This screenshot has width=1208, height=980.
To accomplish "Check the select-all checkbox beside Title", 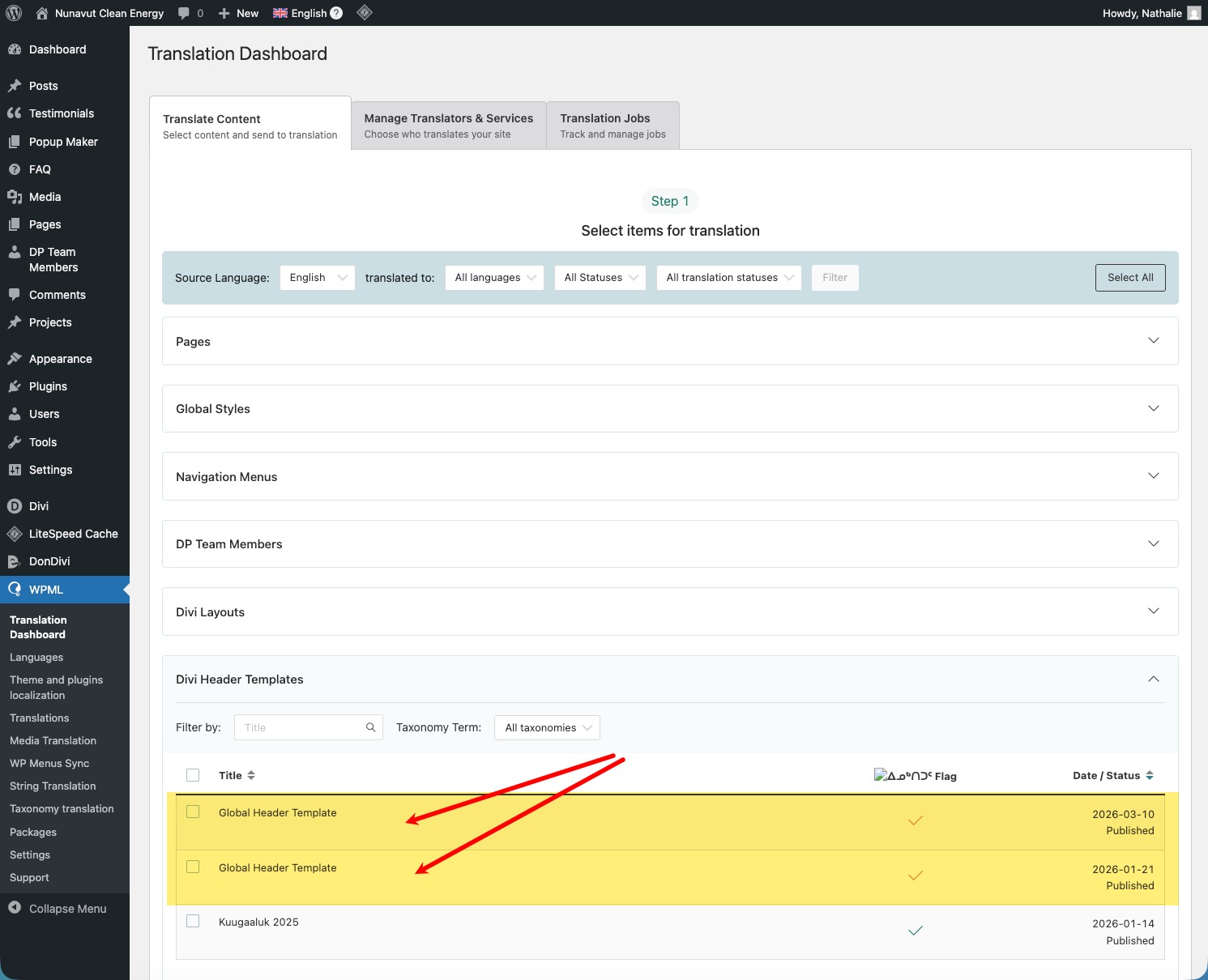I will [x=193, y=775].
